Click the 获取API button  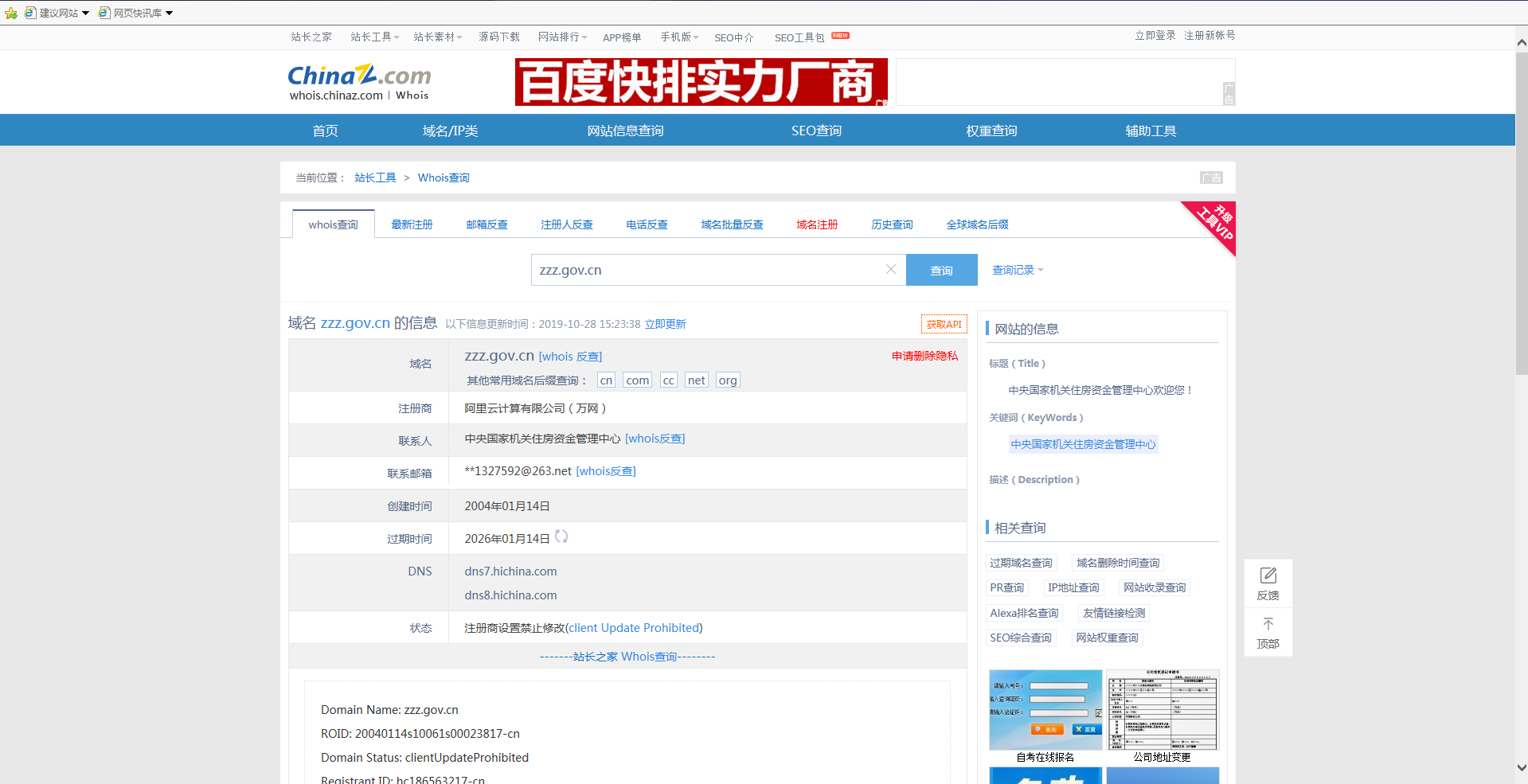tap(944, 324)
